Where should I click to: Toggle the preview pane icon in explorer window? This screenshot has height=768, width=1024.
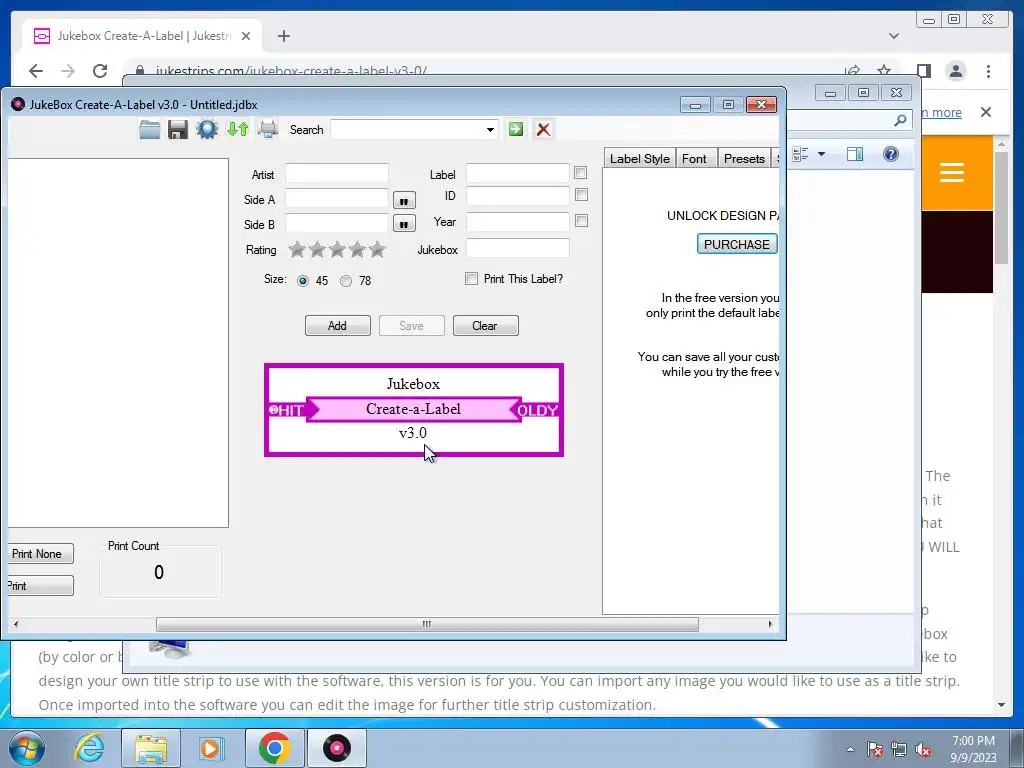coord(855,154)
